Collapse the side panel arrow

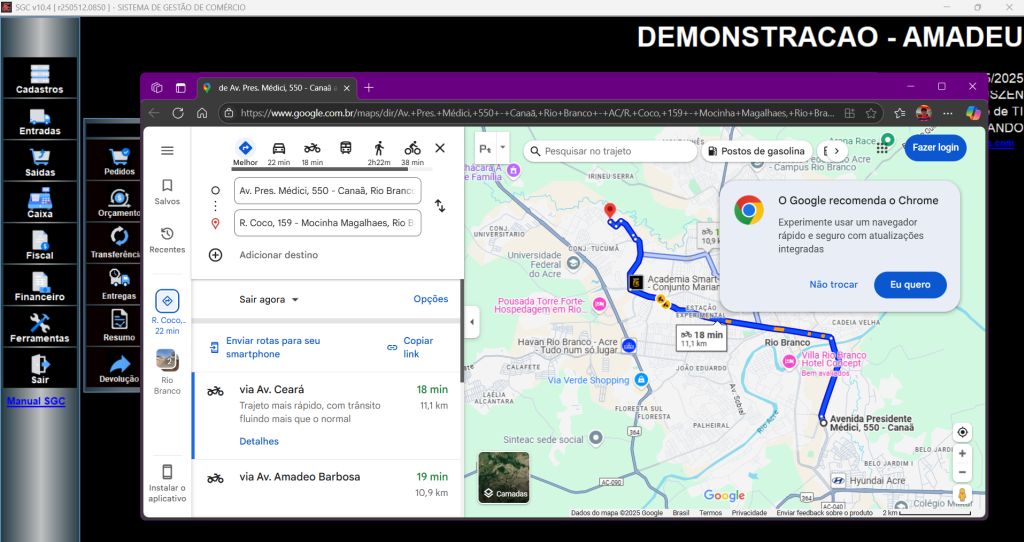(x=472, y=322)
